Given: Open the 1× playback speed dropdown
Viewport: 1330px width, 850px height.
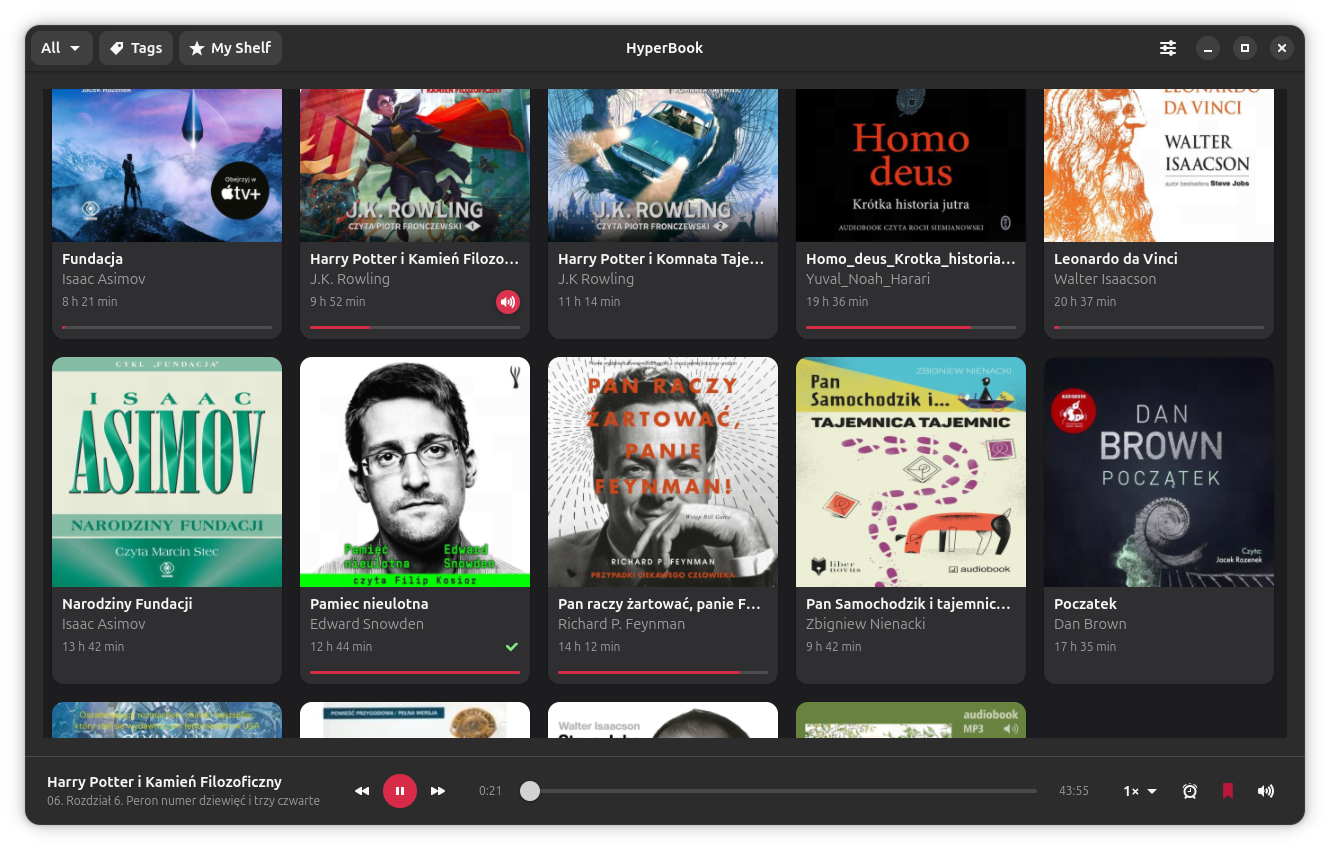Looking at the screenshot, I should 1140,791.
